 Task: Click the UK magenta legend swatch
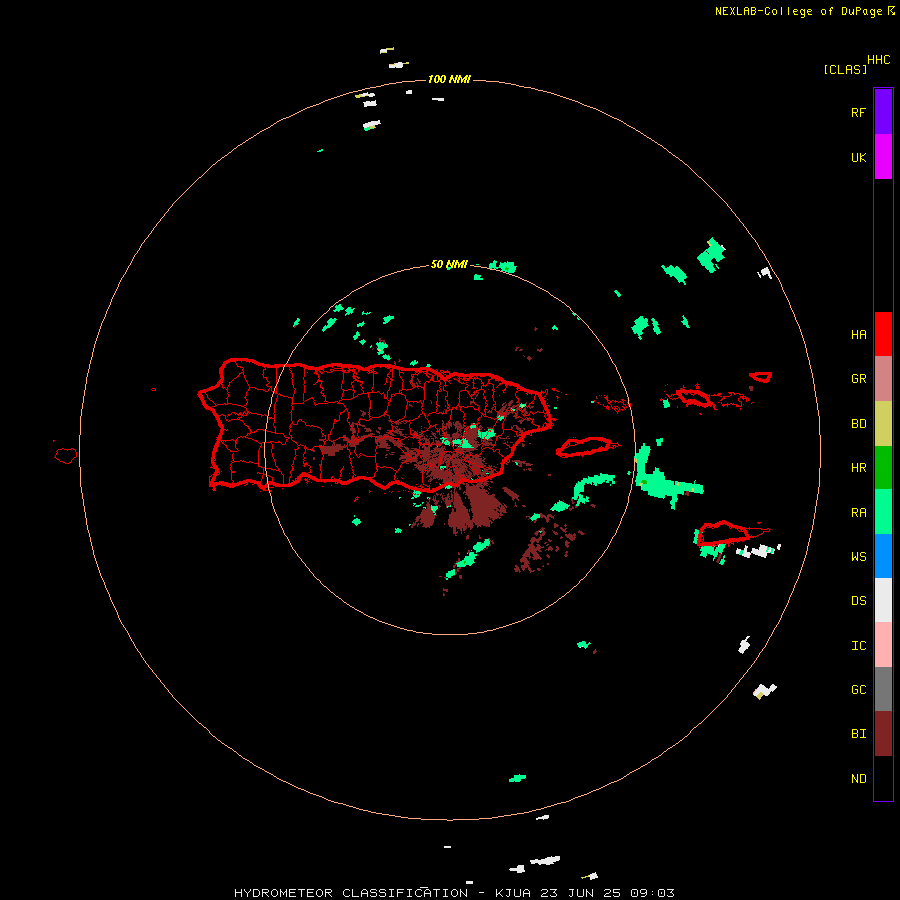click(883, 157)
